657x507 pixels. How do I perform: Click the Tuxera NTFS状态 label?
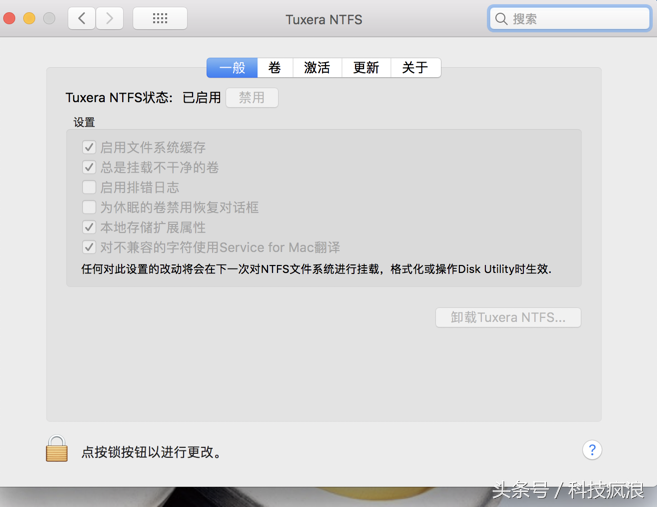coord(119,98)
